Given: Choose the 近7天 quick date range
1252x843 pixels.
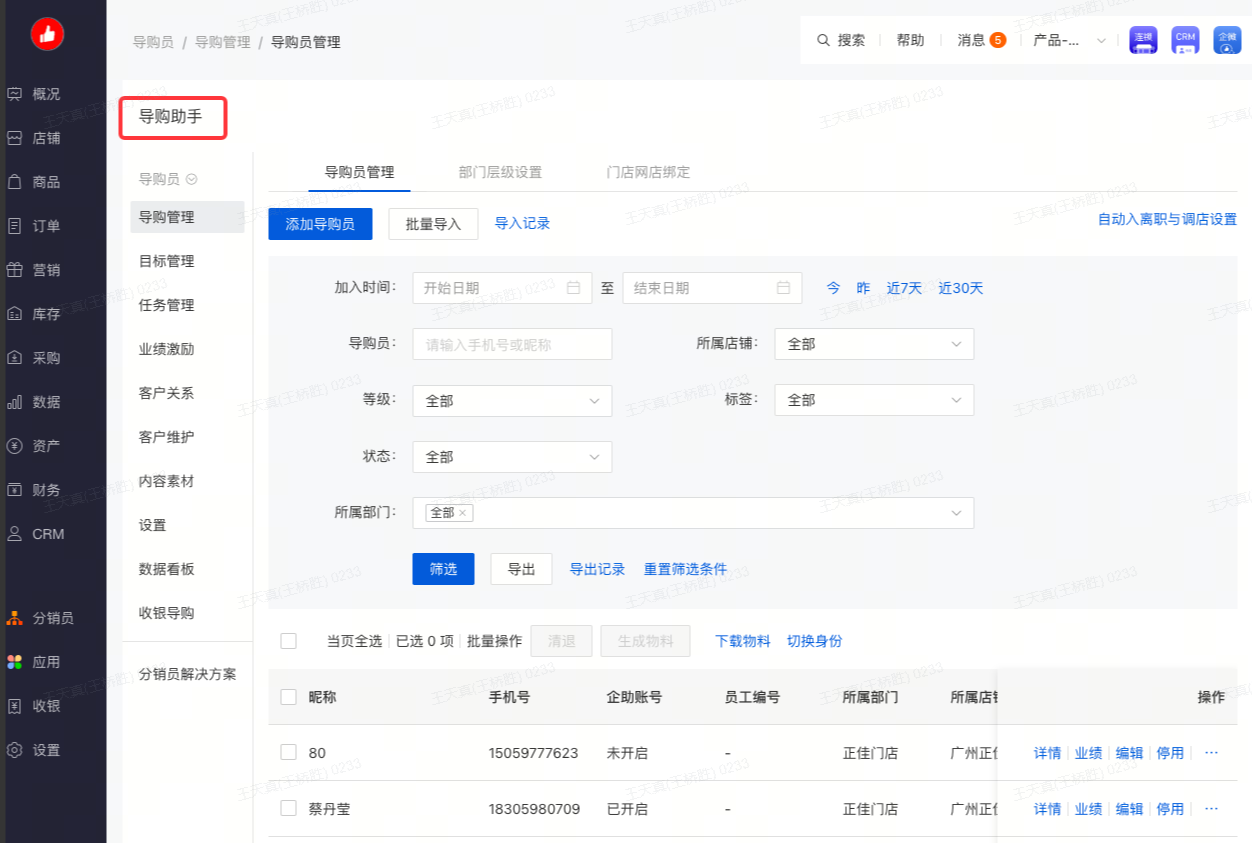Looking at the screenshot, I should [x=904, y=288].
